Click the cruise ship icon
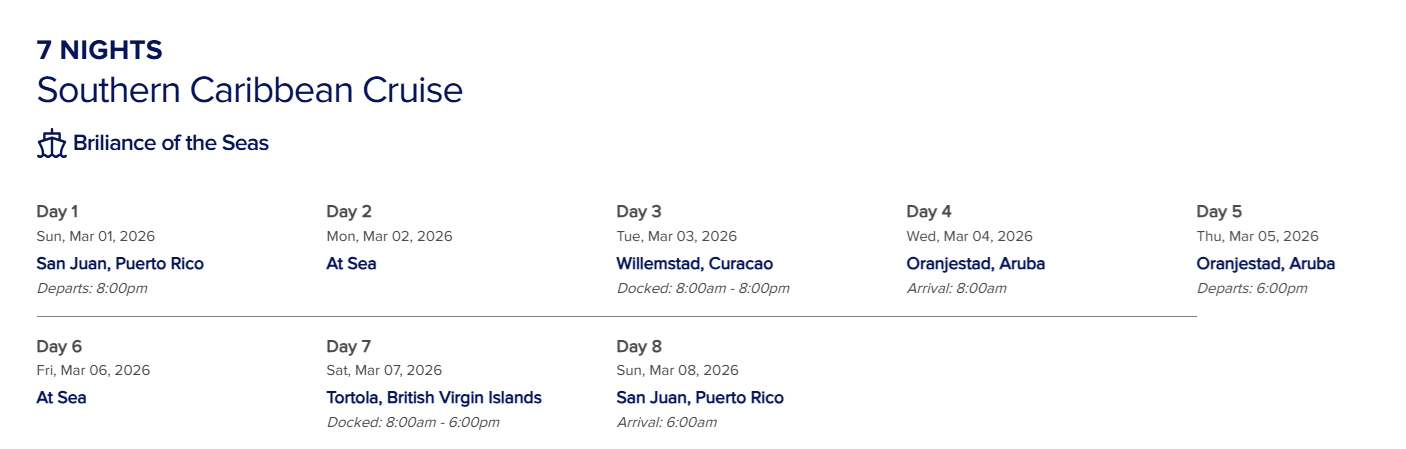Viewport: 1406px width, 449px height. (51, 144)
